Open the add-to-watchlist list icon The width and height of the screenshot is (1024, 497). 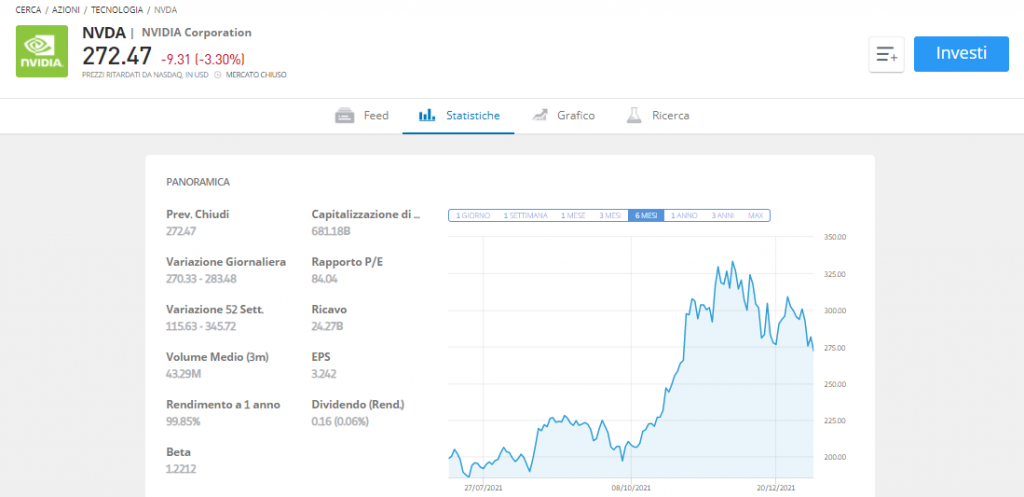(x=886, y=54)
